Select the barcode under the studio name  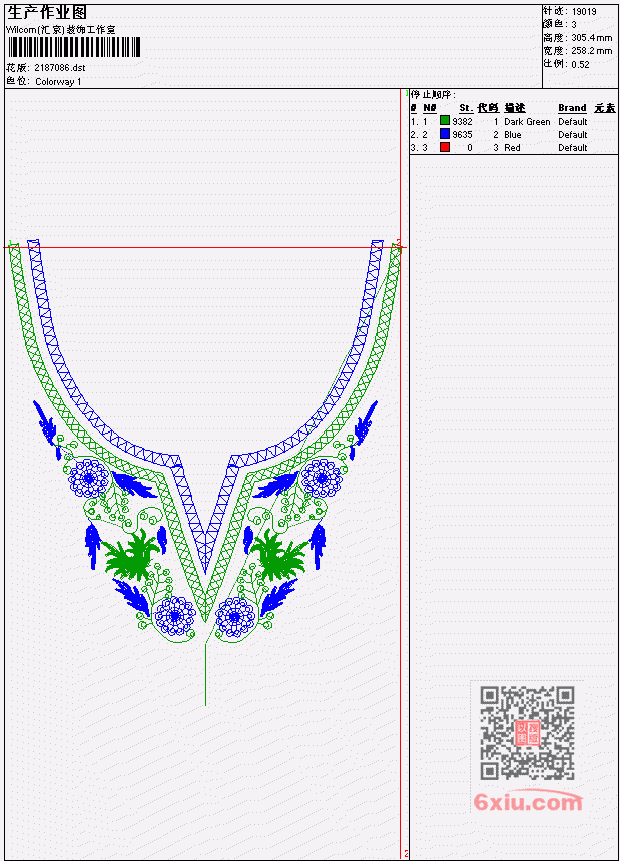coord(74,47)
